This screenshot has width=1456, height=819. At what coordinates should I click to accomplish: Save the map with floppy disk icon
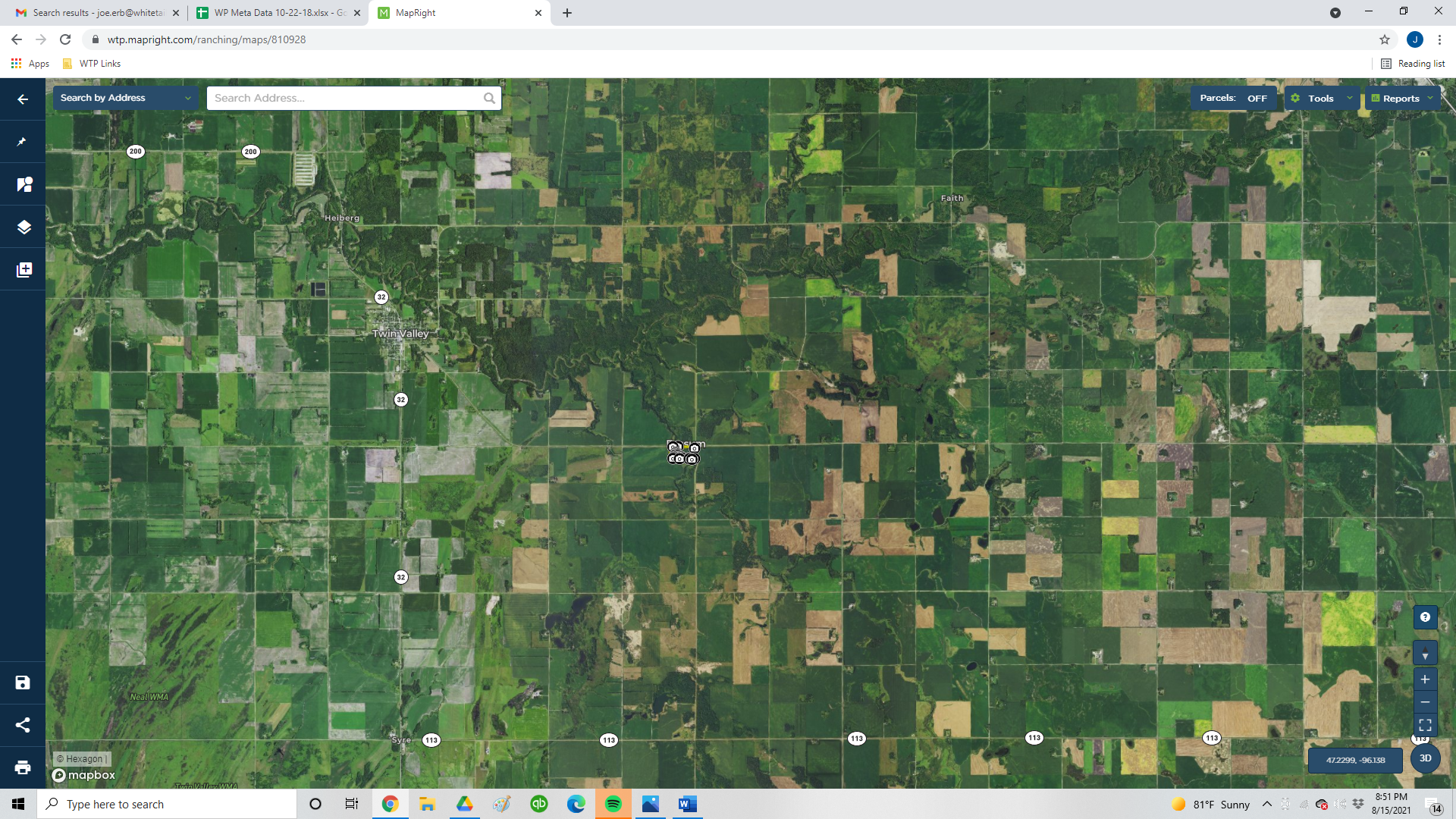23,682
